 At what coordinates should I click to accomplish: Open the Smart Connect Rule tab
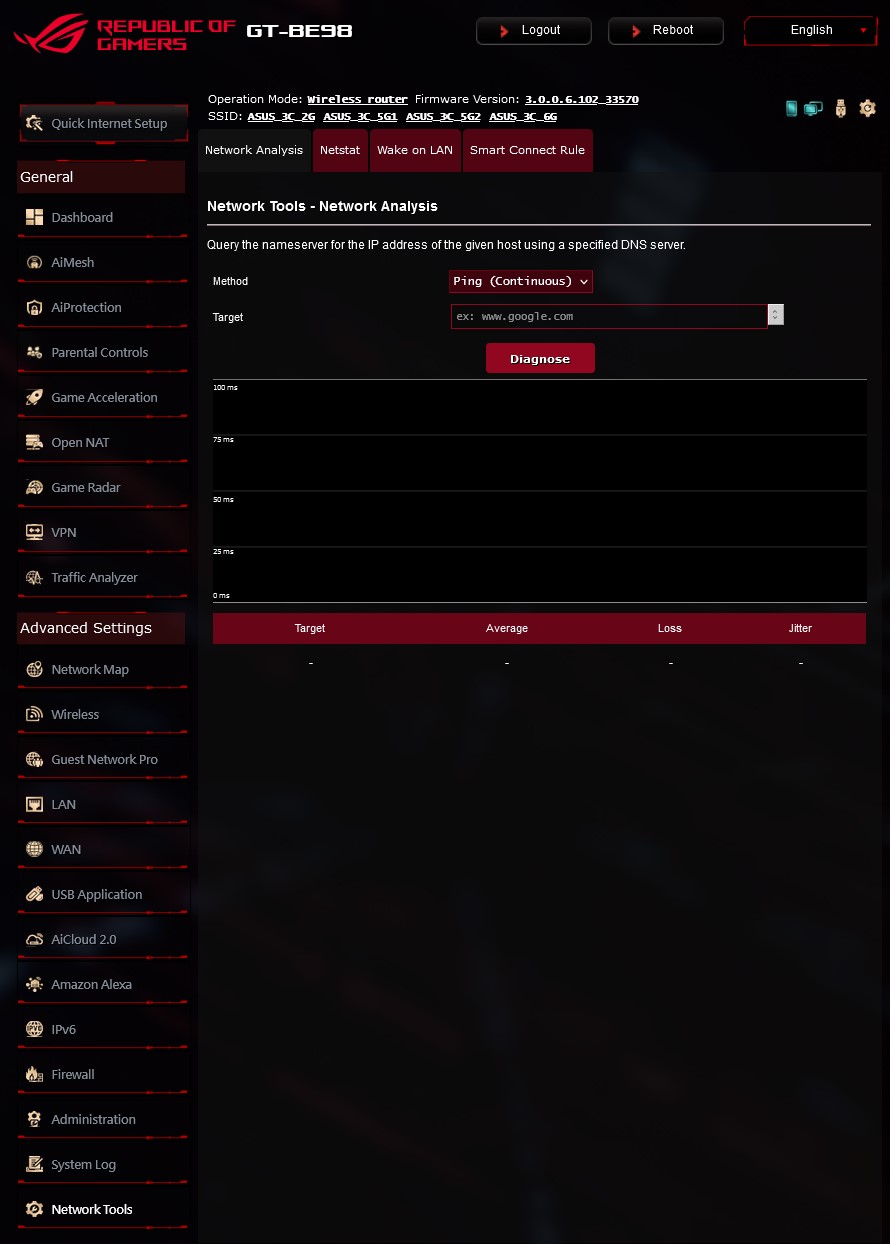tap(527, 150)
